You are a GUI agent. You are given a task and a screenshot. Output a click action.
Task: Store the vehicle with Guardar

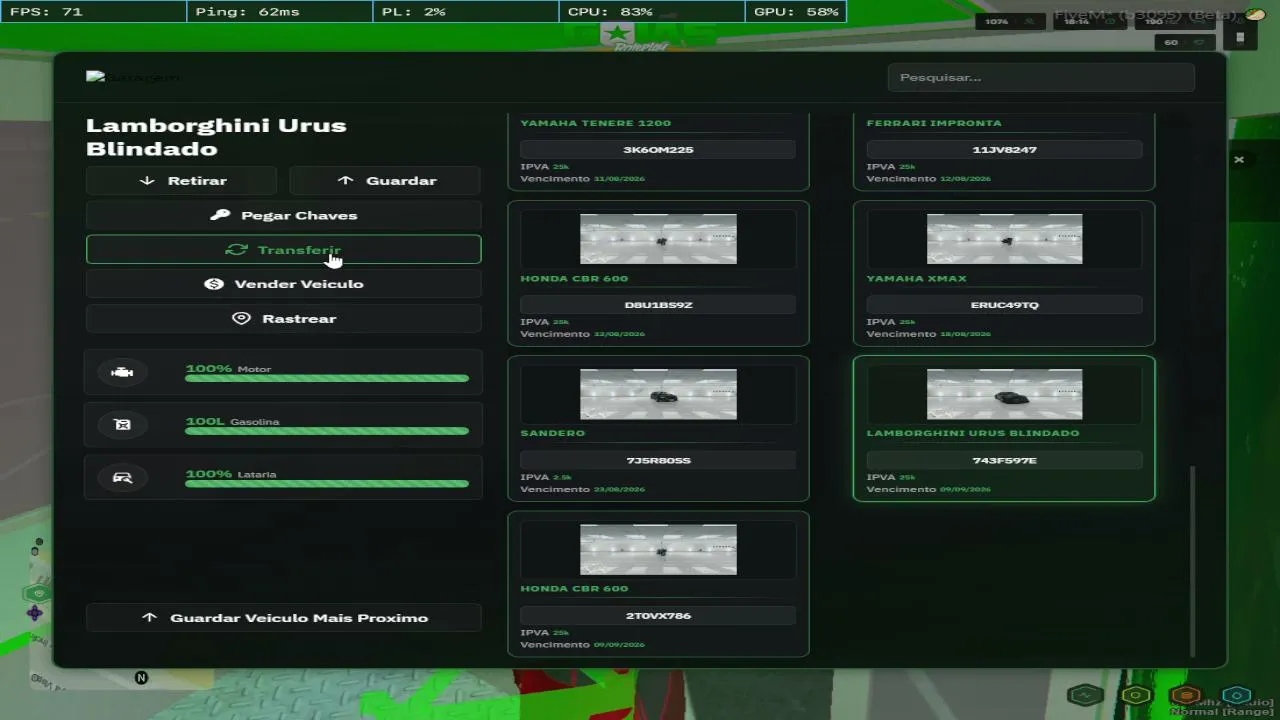[385, 181]
